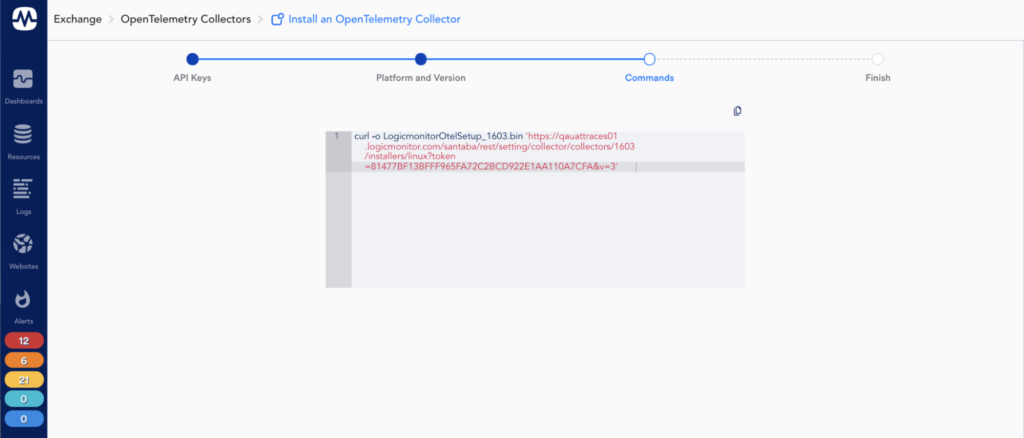This screenshot has width=1024, height=438.
Task: Open the blue alert count badge
Action: tap(24, 419)
